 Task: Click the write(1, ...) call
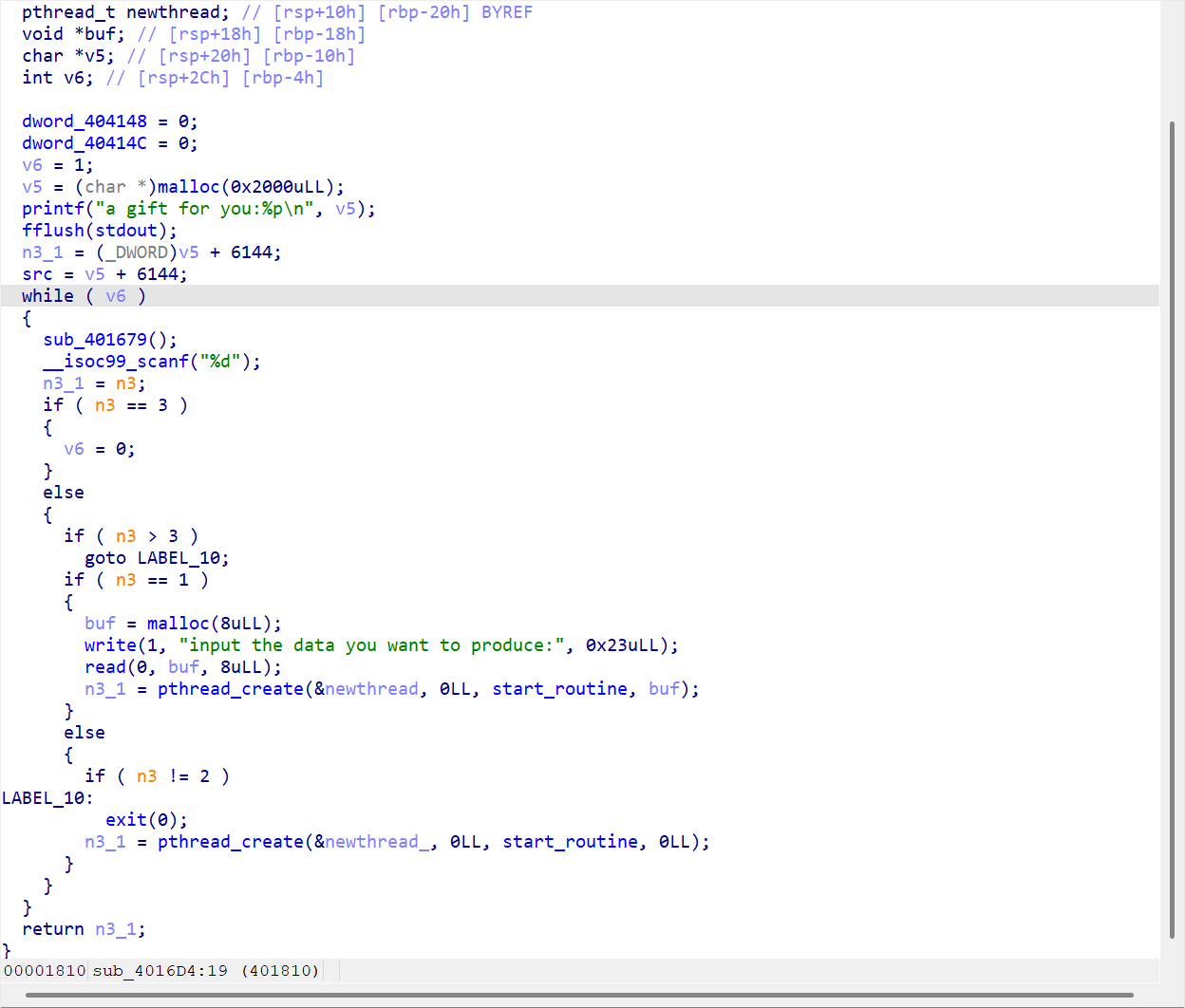(382, 645)
